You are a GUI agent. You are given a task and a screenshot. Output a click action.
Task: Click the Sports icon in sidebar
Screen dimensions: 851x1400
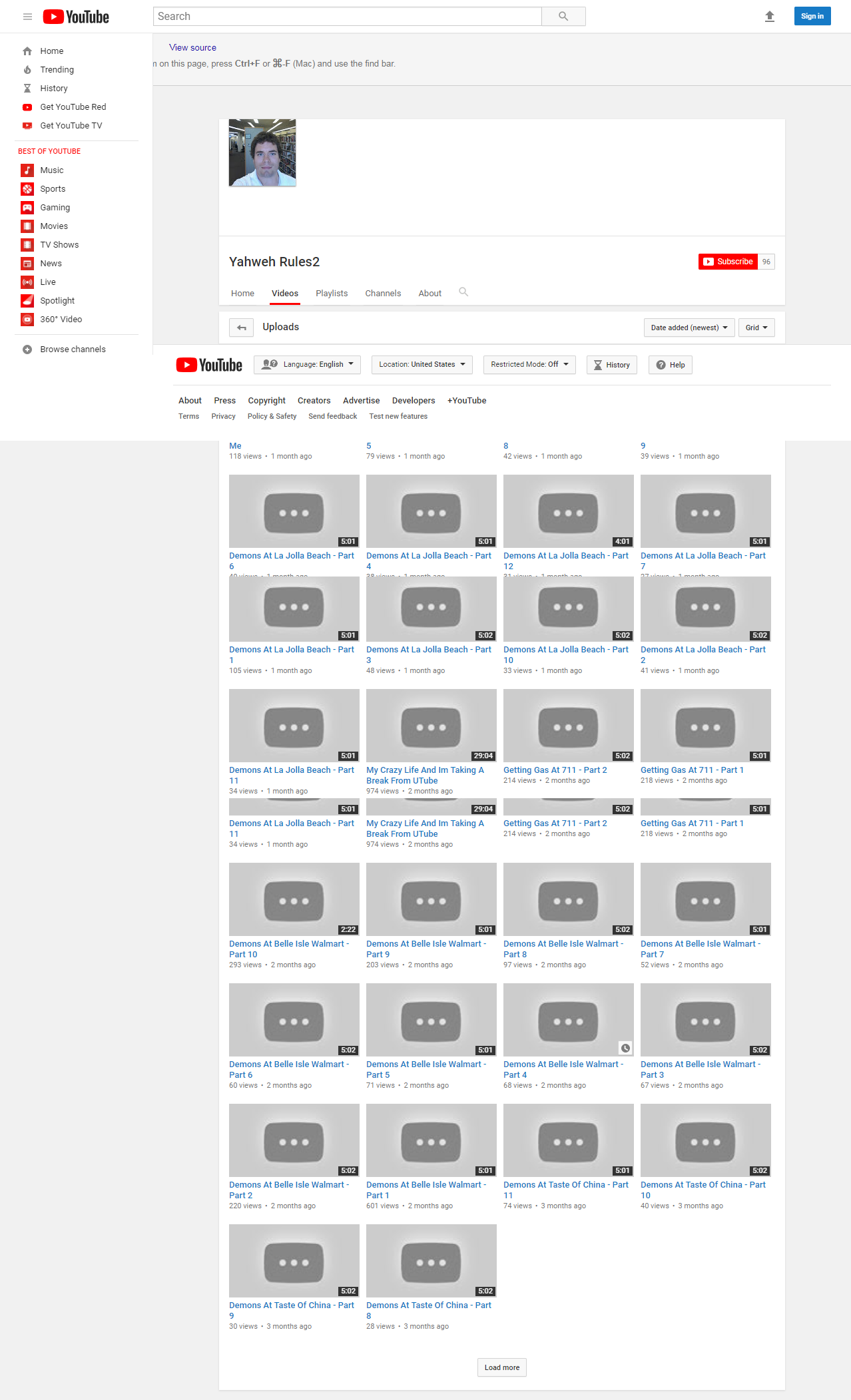point(27,189)
